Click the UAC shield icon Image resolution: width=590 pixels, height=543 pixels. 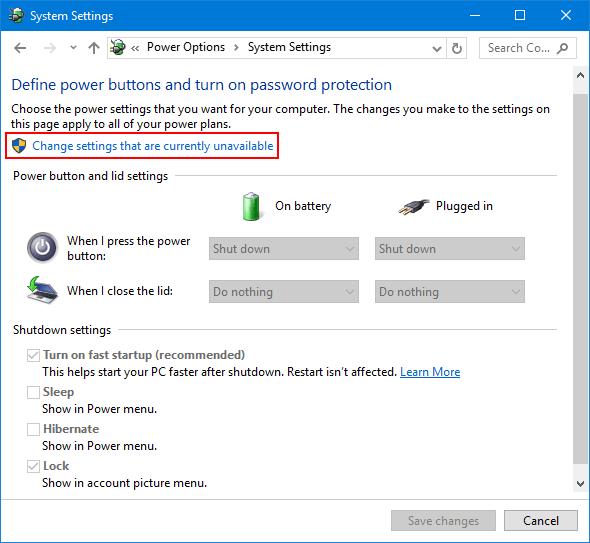[x=19, y=146]
